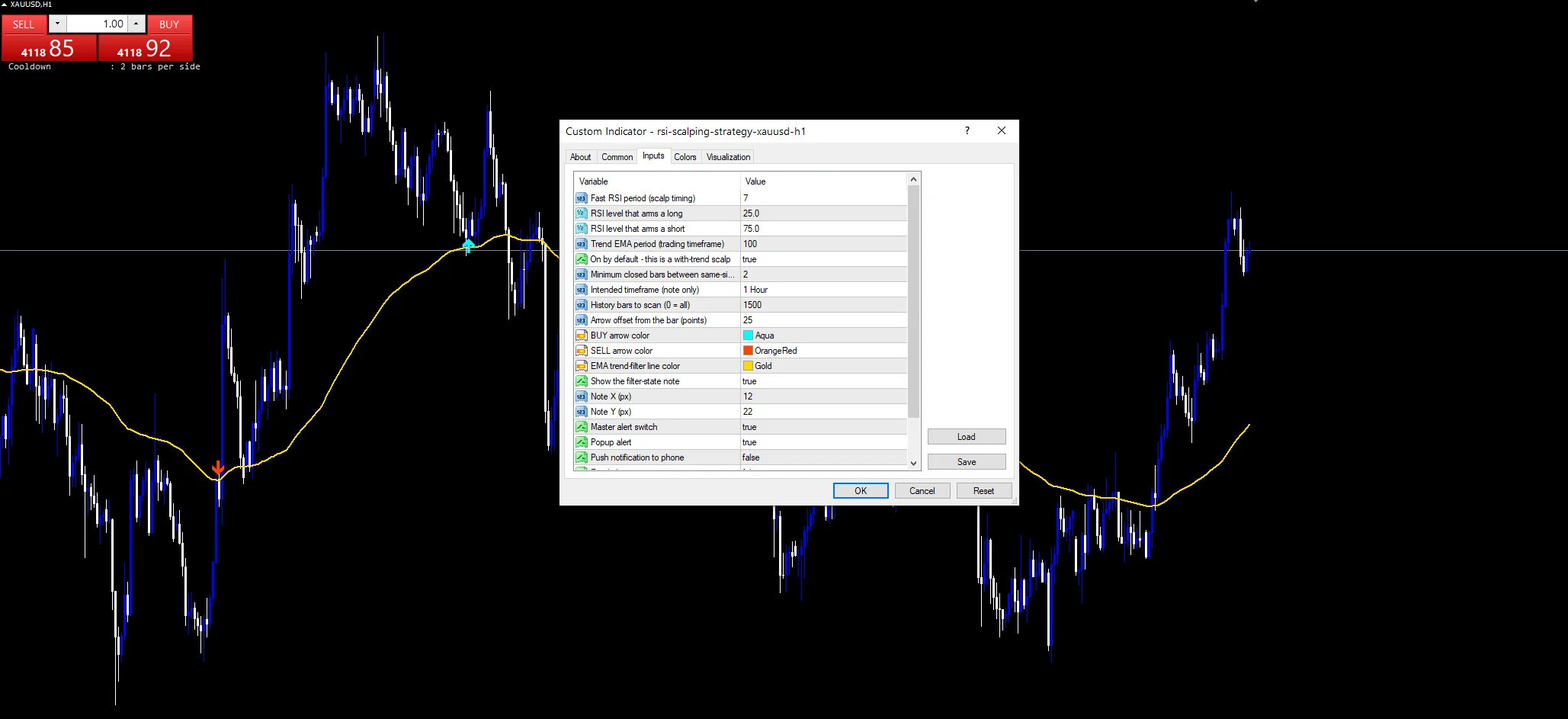This screenshot has width=1568, height=719.
Task: Click the EMA trend-filter line color icon
Action: point(582,366)
